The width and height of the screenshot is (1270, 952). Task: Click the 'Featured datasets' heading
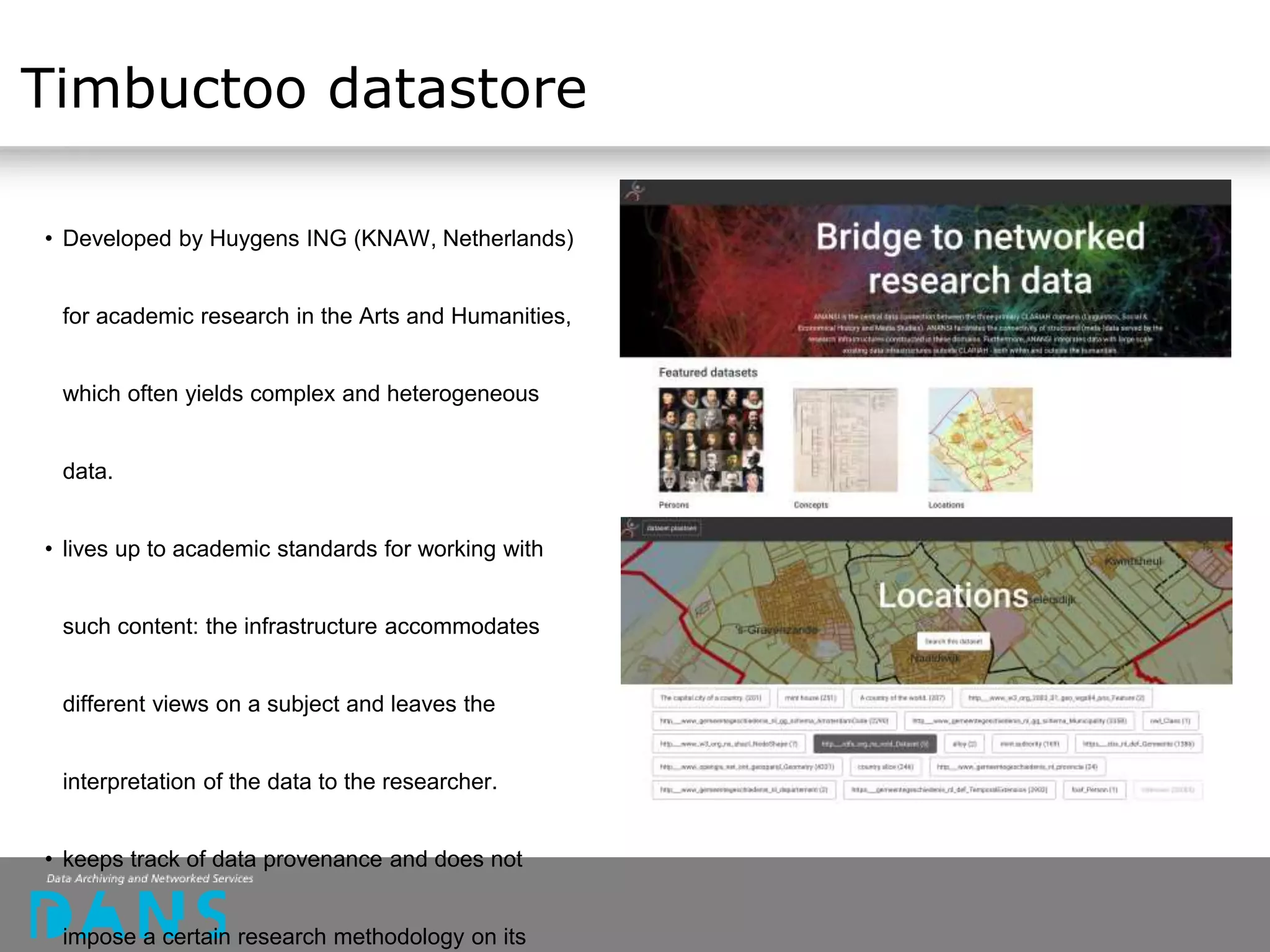(708, 372)
